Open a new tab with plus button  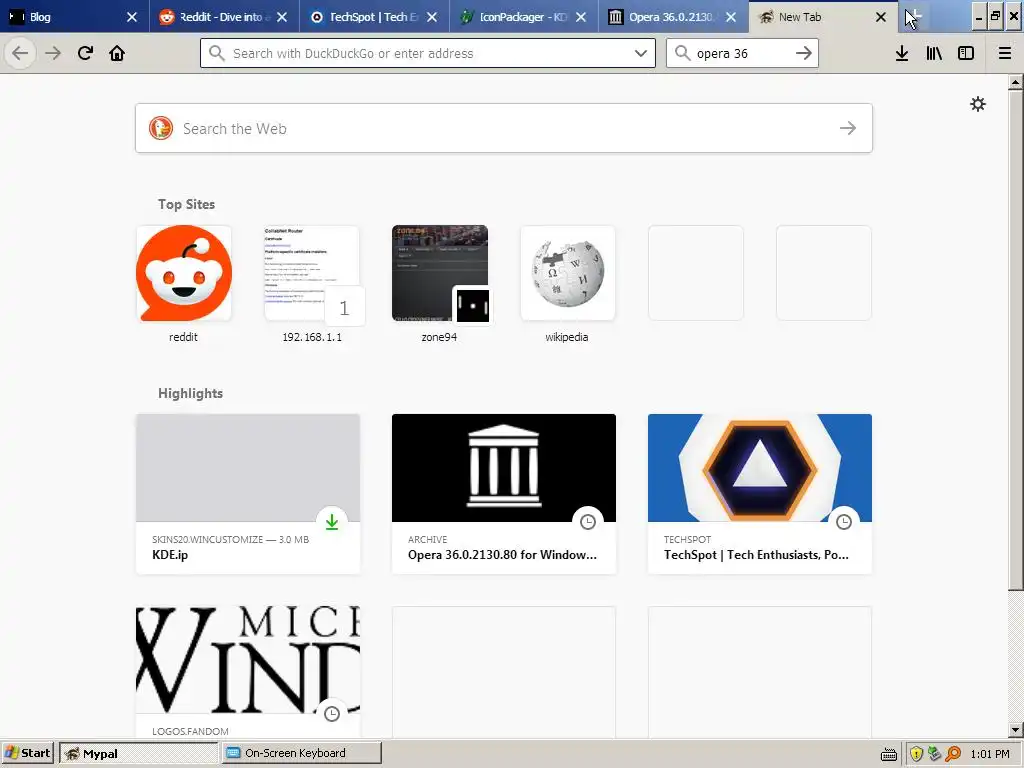click(912, 16)
